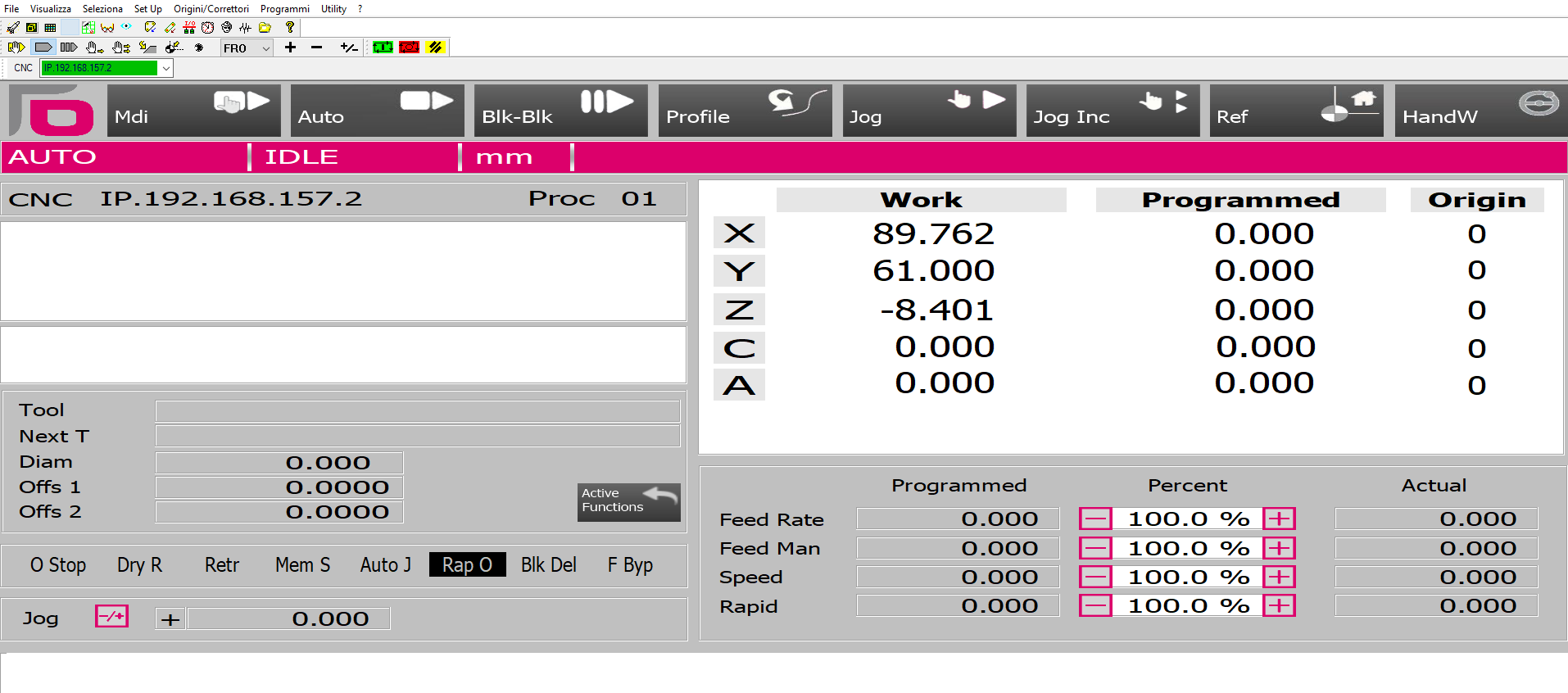Viewport: 1568px width, 693px height.
Task: Select the single block arrow small toolbar icon
Action: coord(43,48)
